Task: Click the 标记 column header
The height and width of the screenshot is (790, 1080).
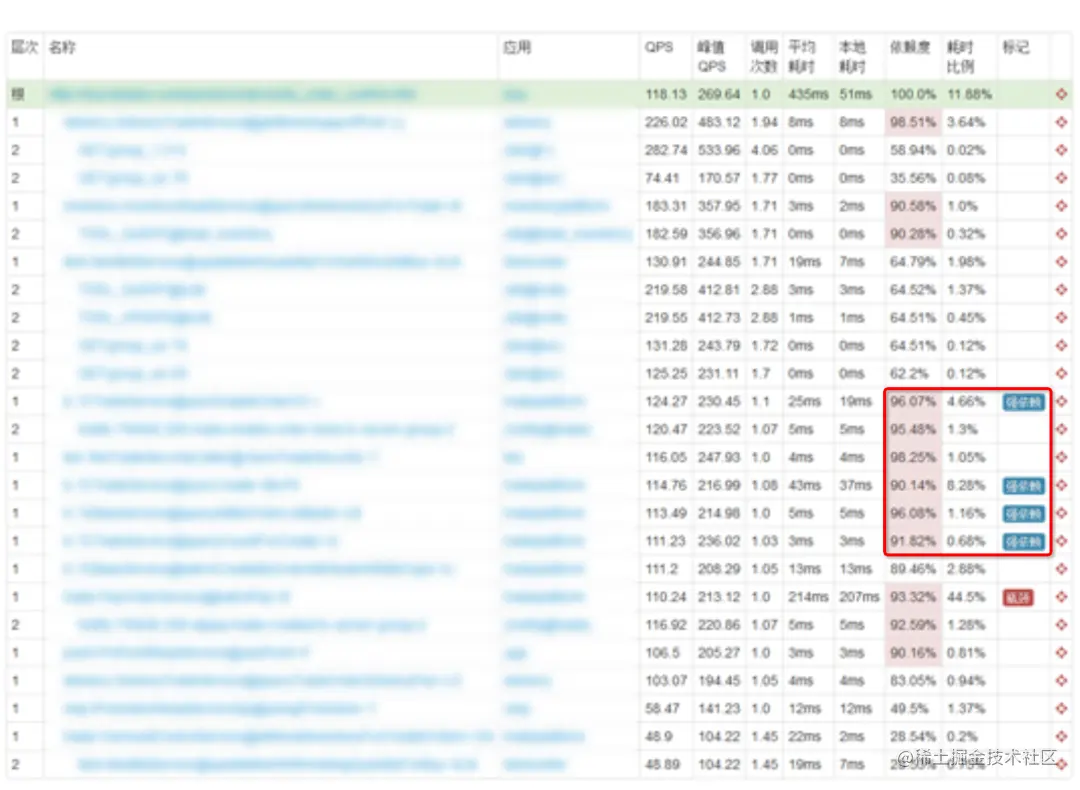Action: click(1016, 48)
